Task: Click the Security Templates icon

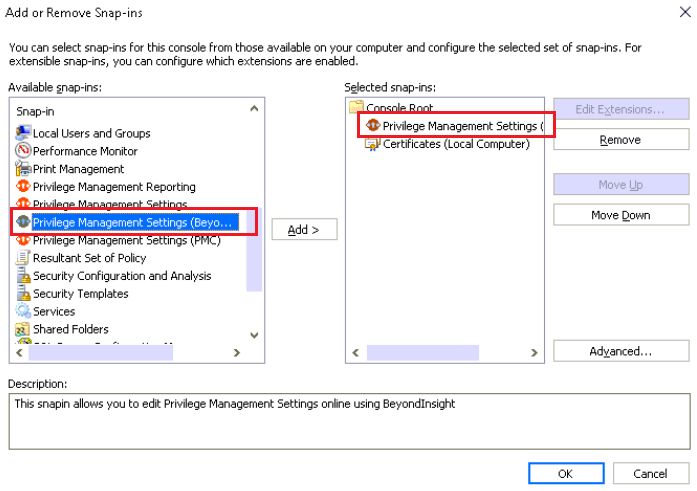Action: (x=23, y=293)
